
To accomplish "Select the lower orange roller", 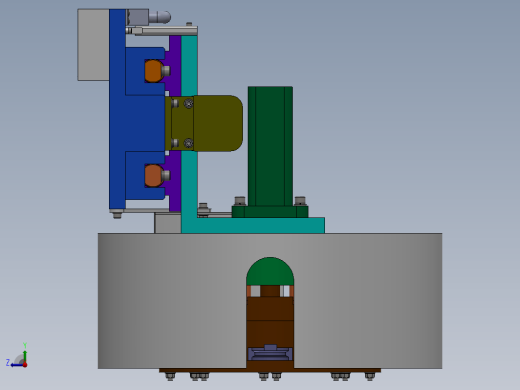I will [153, 175].
